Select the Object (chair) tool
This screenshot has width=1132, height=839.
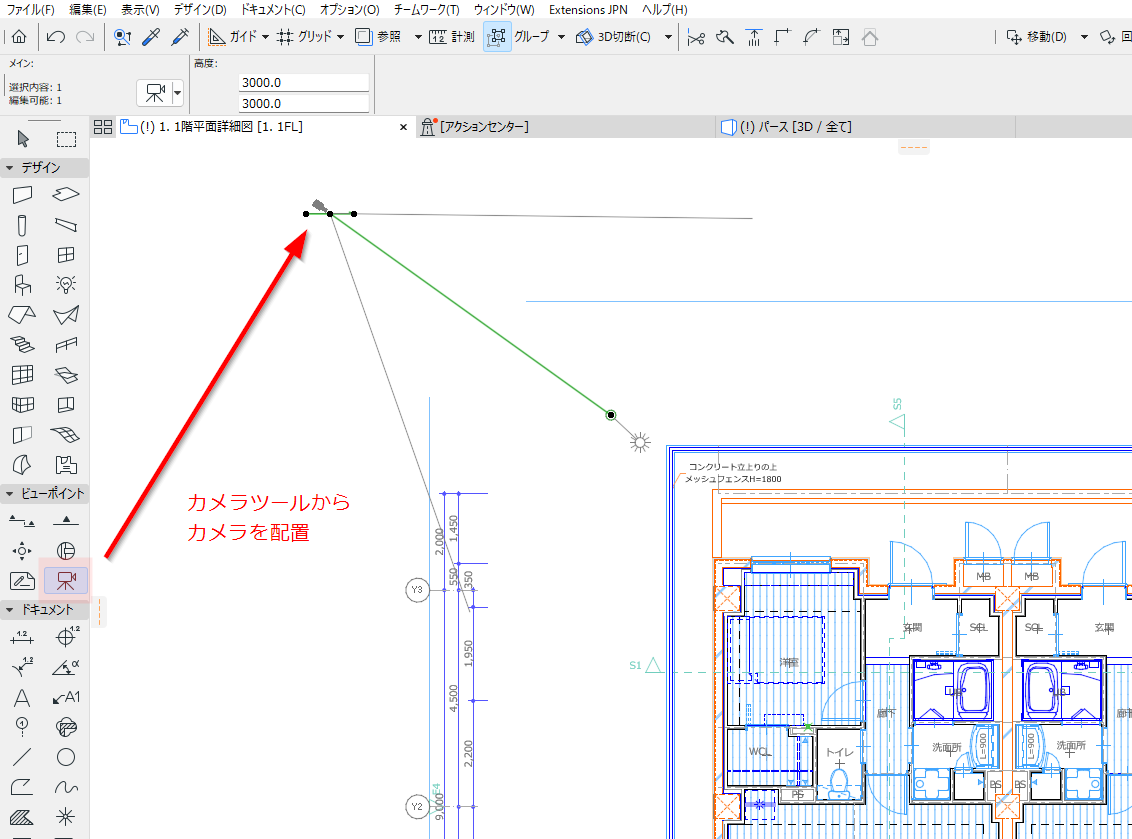pos(22,285)
